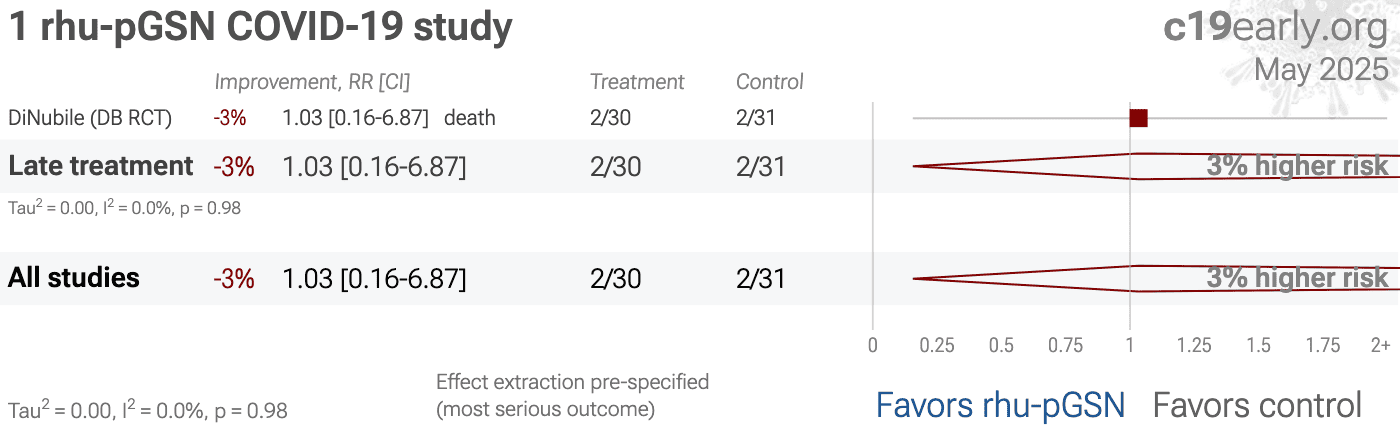Click the Late treatment row label
This screenshot has width=1400, height=429.
tap(100, 166)
